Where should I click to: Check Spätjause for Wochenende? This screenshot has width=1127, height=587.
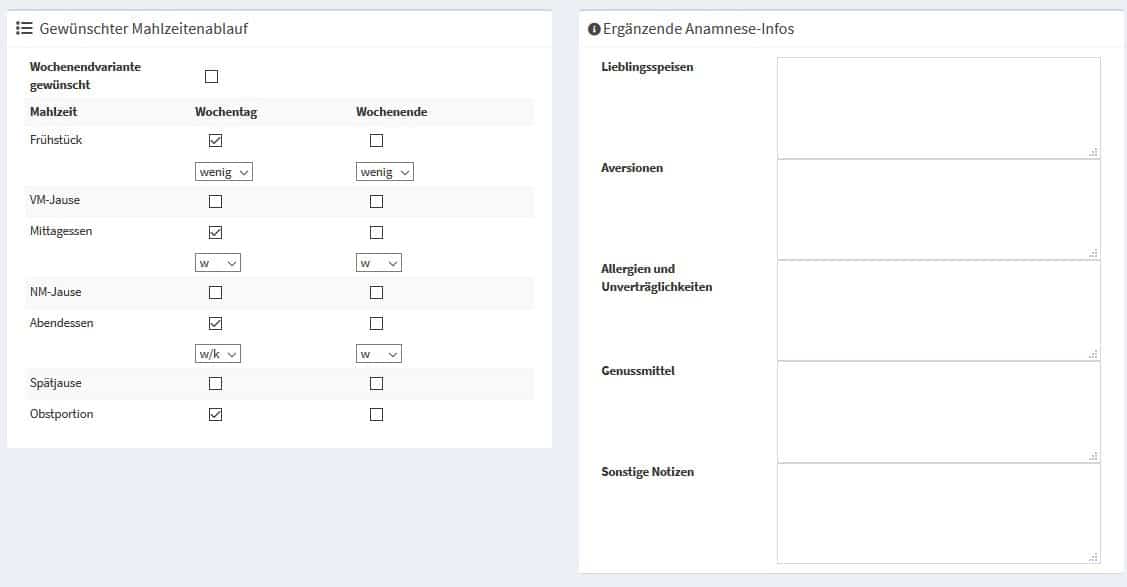(x=376, y=383)
